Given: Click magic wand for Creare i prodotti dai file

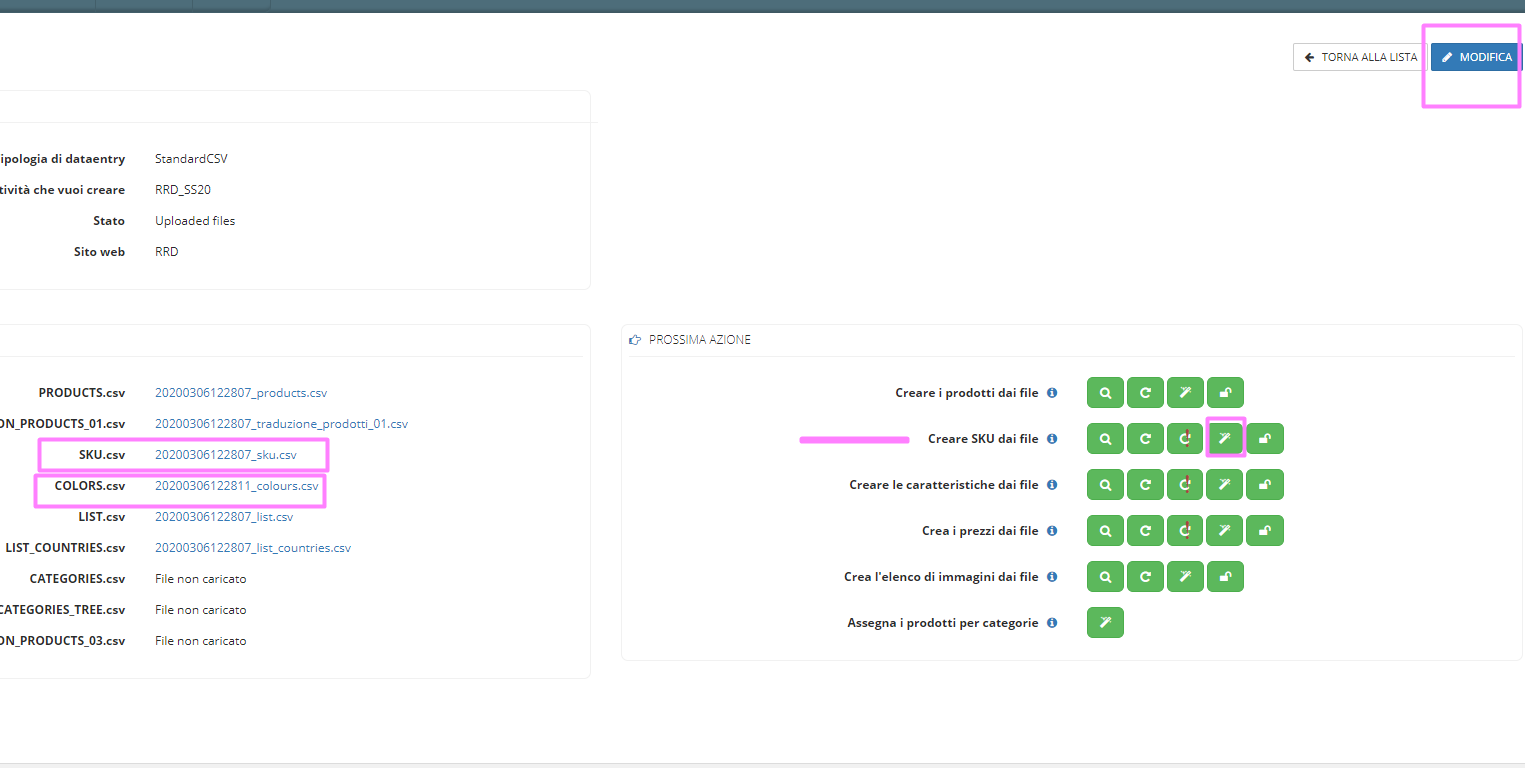Looking at the screenshot, I should click(1185, 393).
